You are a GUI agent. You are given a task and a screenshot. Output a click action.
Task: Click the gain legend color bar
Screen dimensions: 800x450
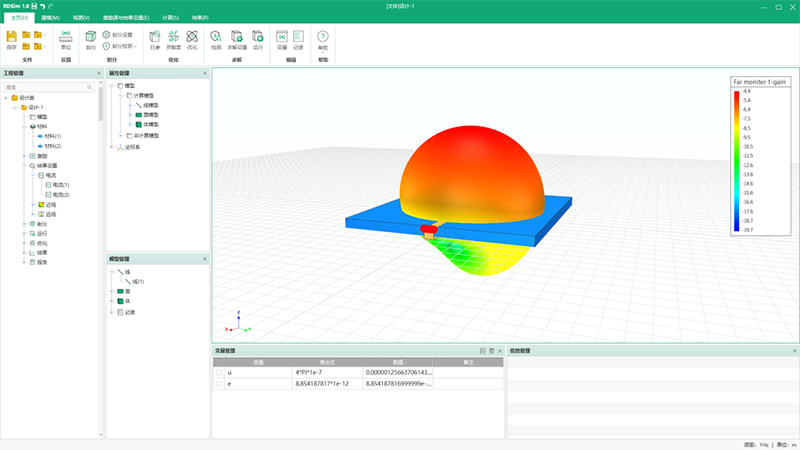tap(736, 160)
